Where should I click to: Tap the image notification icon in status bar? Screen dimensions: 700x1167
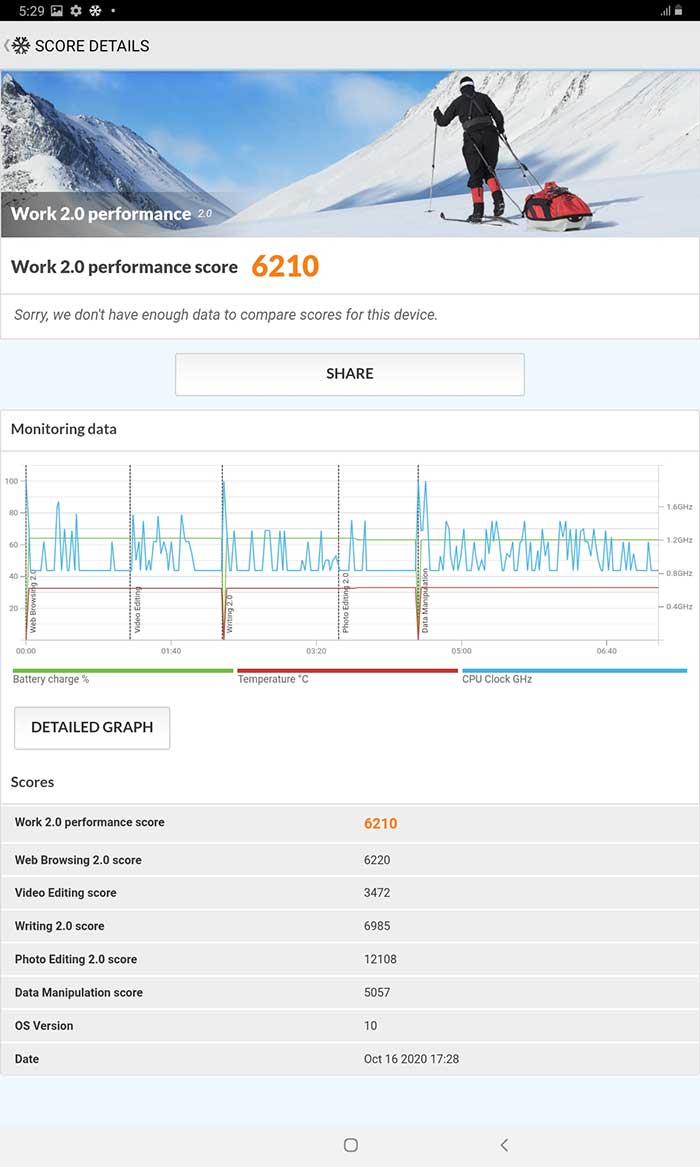[56, 10]
